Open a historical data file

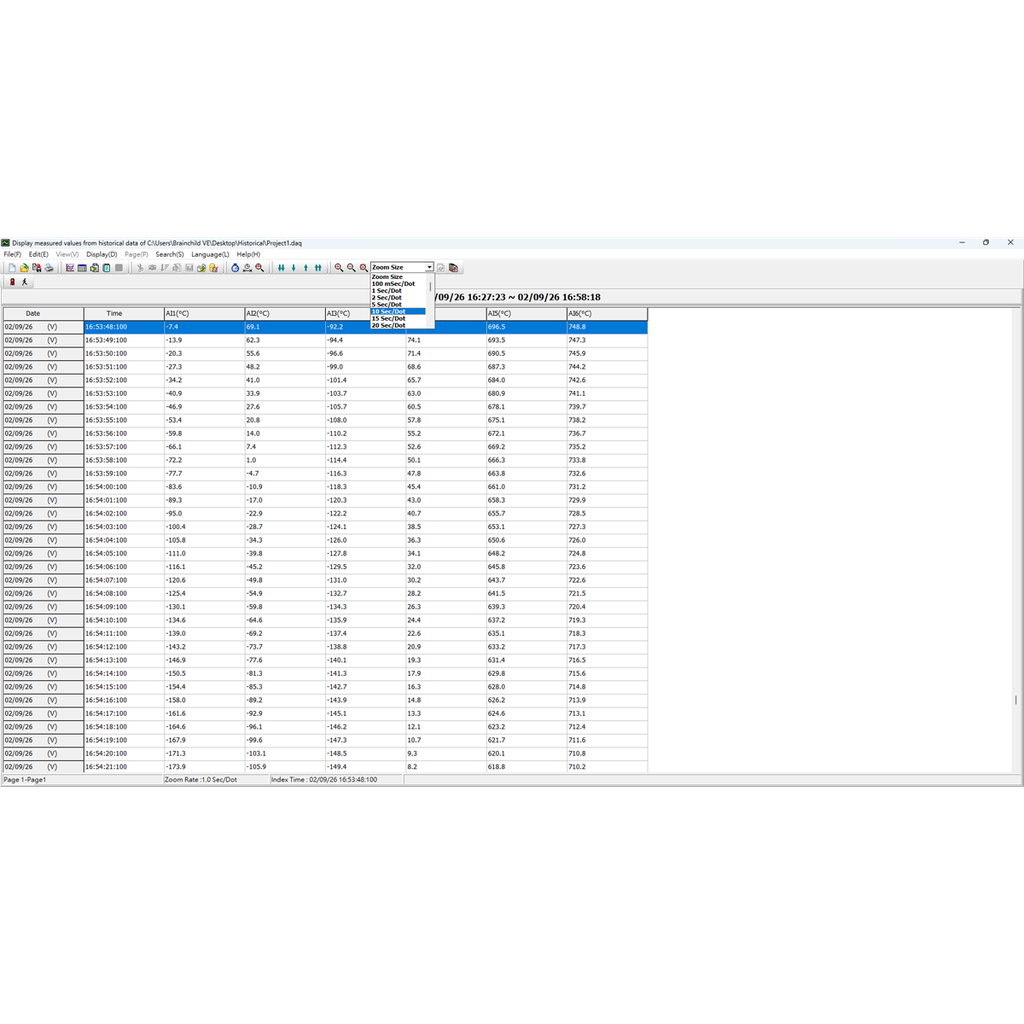tap(22, 267)
